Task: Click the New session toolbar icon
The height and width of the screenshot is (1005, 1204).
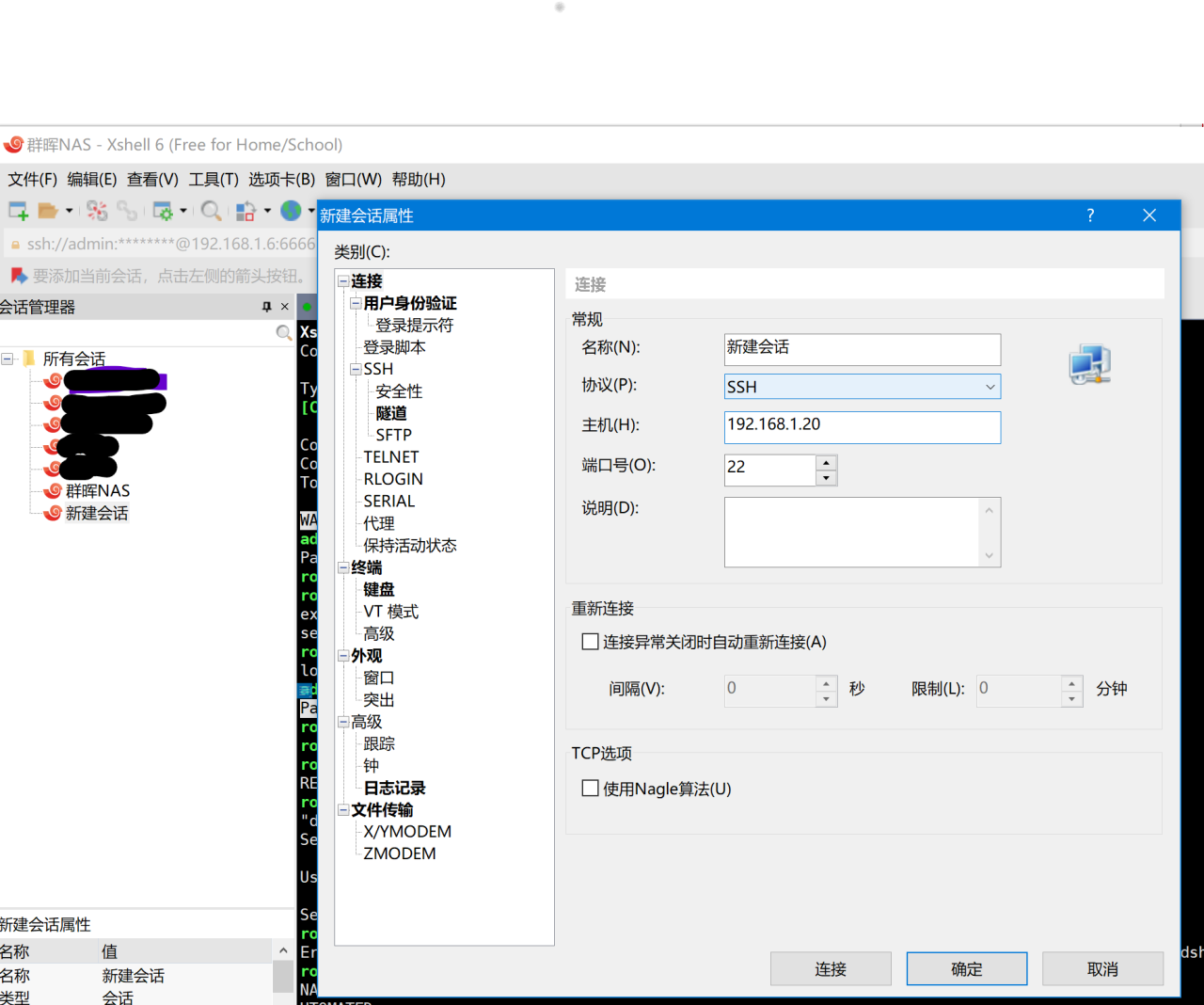Action: pos(17,211)
